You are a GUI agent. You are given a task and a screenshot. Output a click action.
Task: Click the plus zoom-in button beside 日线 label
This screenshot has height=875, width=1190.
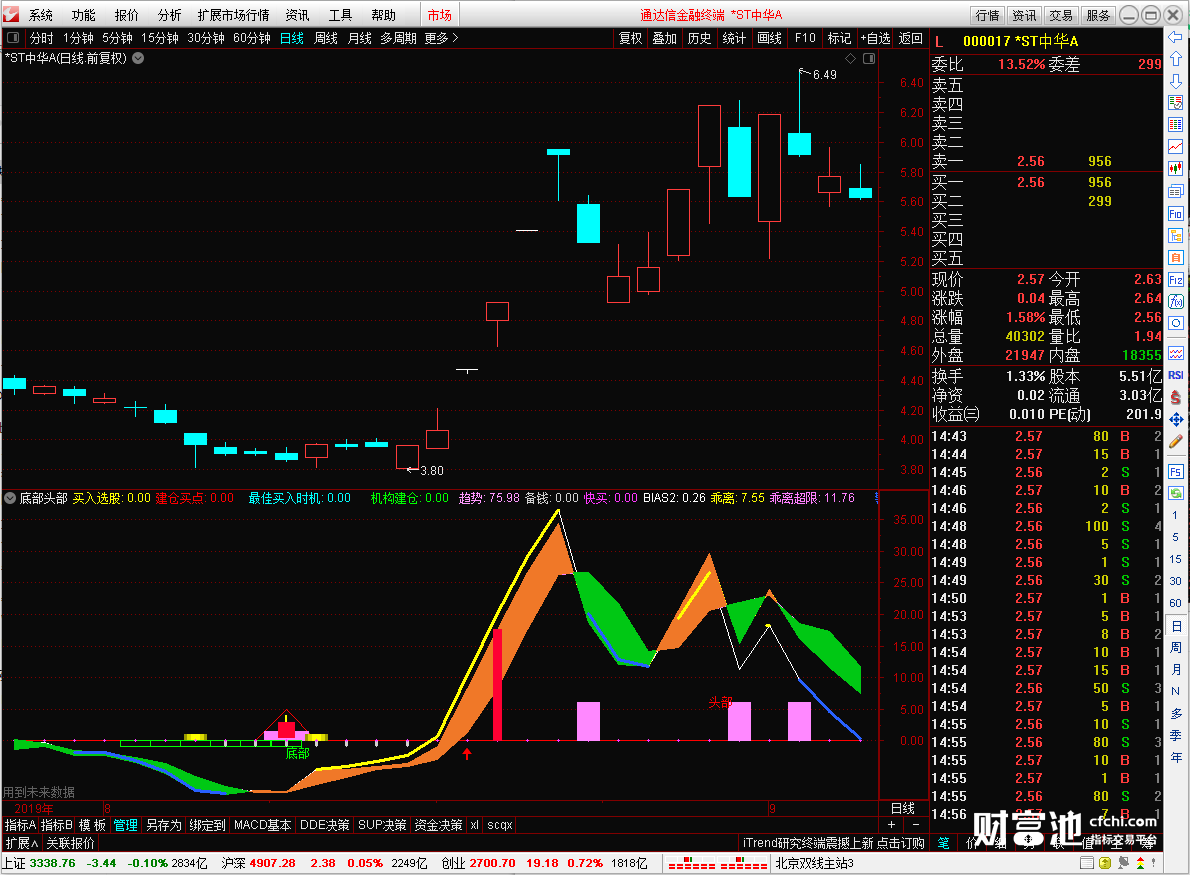click(x=892, y=824)
